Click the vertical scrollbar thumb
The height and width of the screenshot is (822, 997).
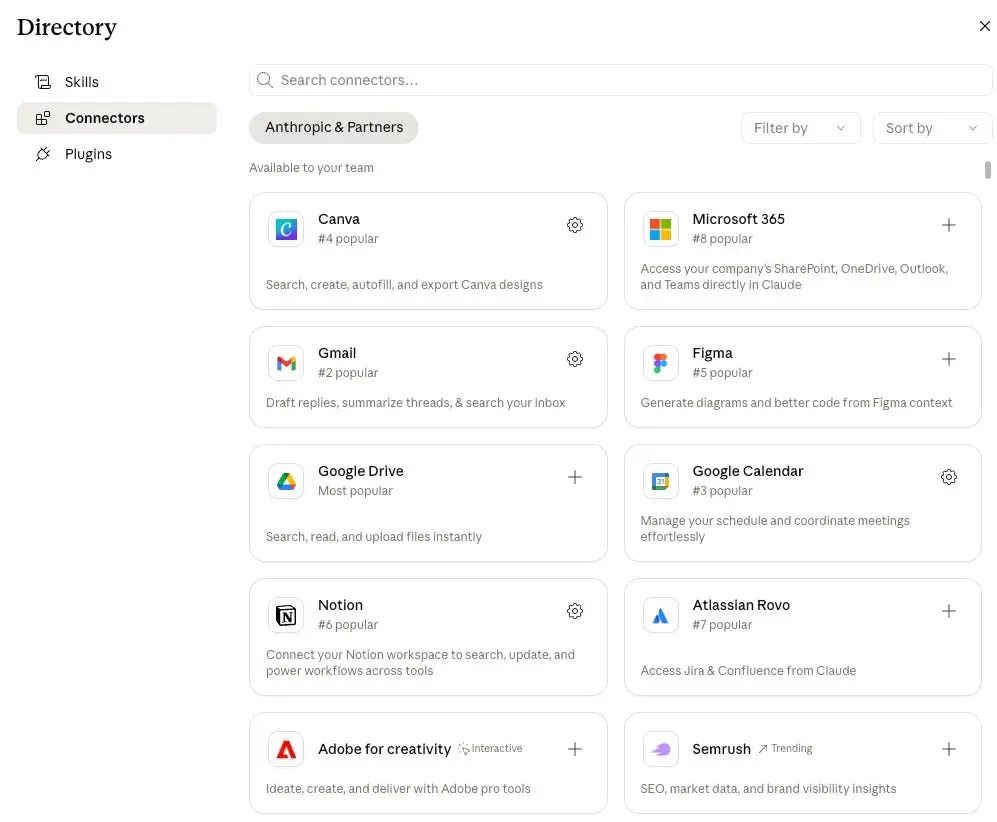point(987,170)
